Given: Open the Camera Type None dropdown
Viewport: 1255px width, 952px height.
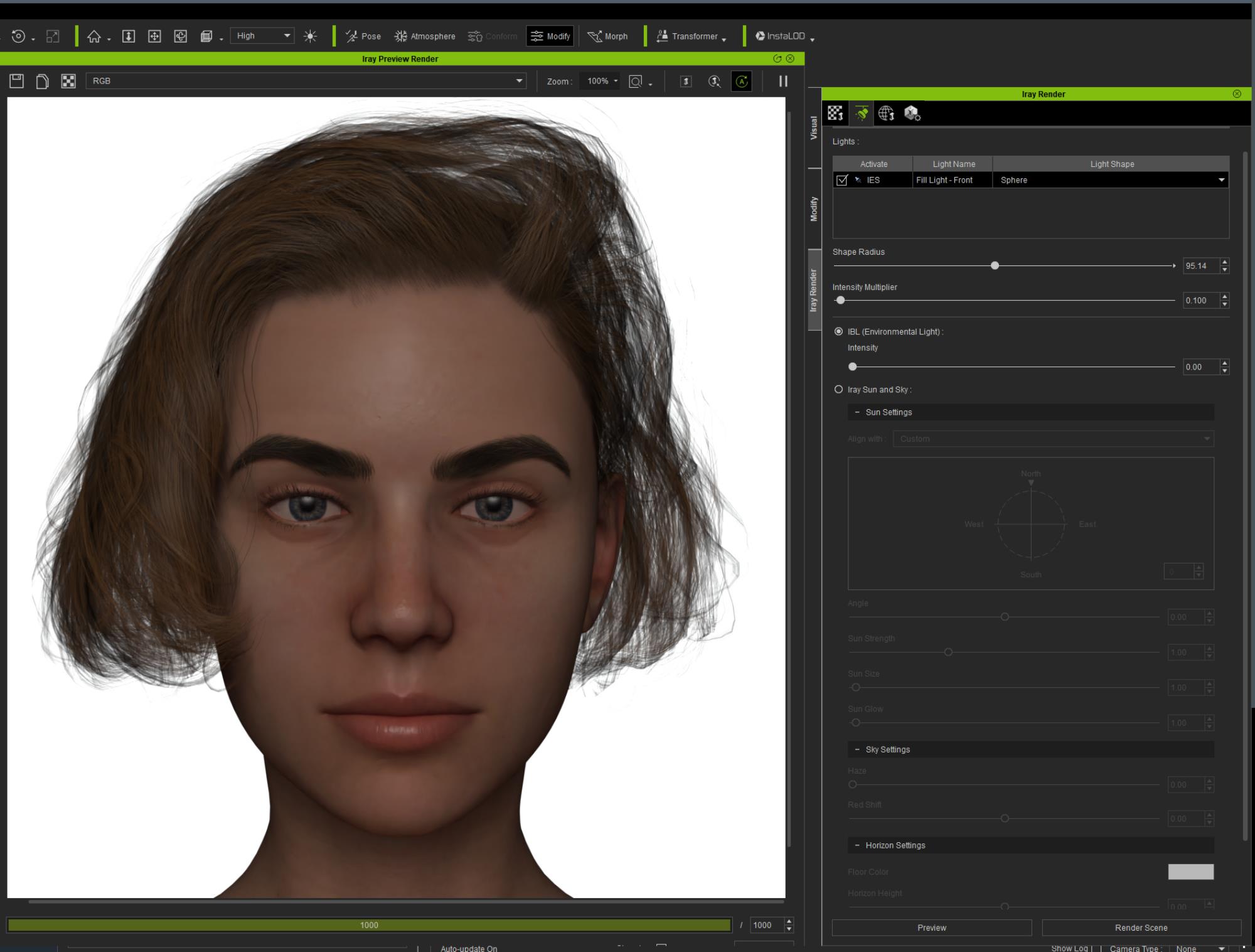Looking at the screenshot, I should [1200, 948].
